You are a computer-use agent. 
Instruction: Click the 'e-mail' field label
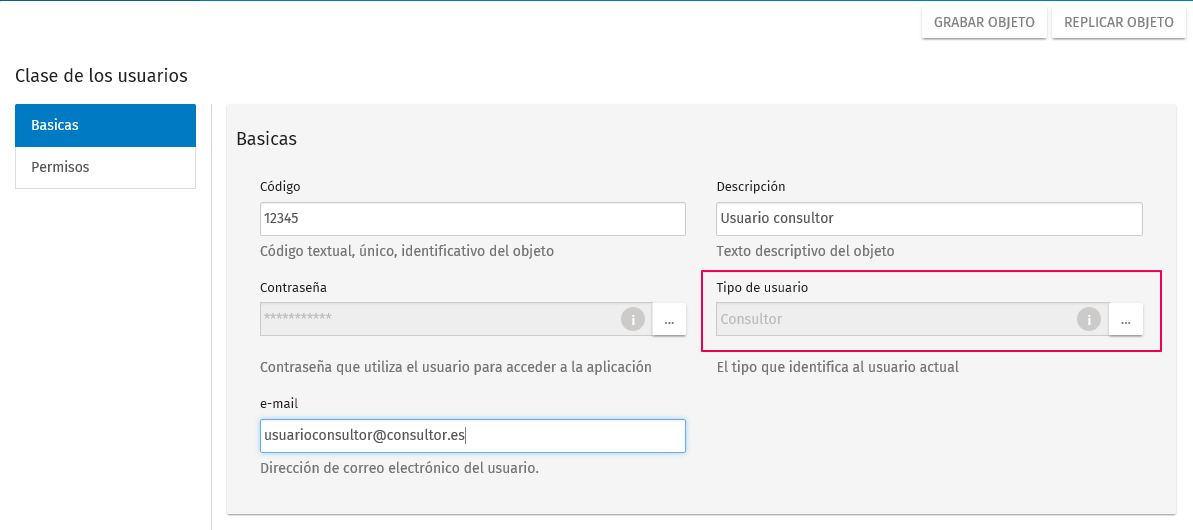[x=278, y=404]
